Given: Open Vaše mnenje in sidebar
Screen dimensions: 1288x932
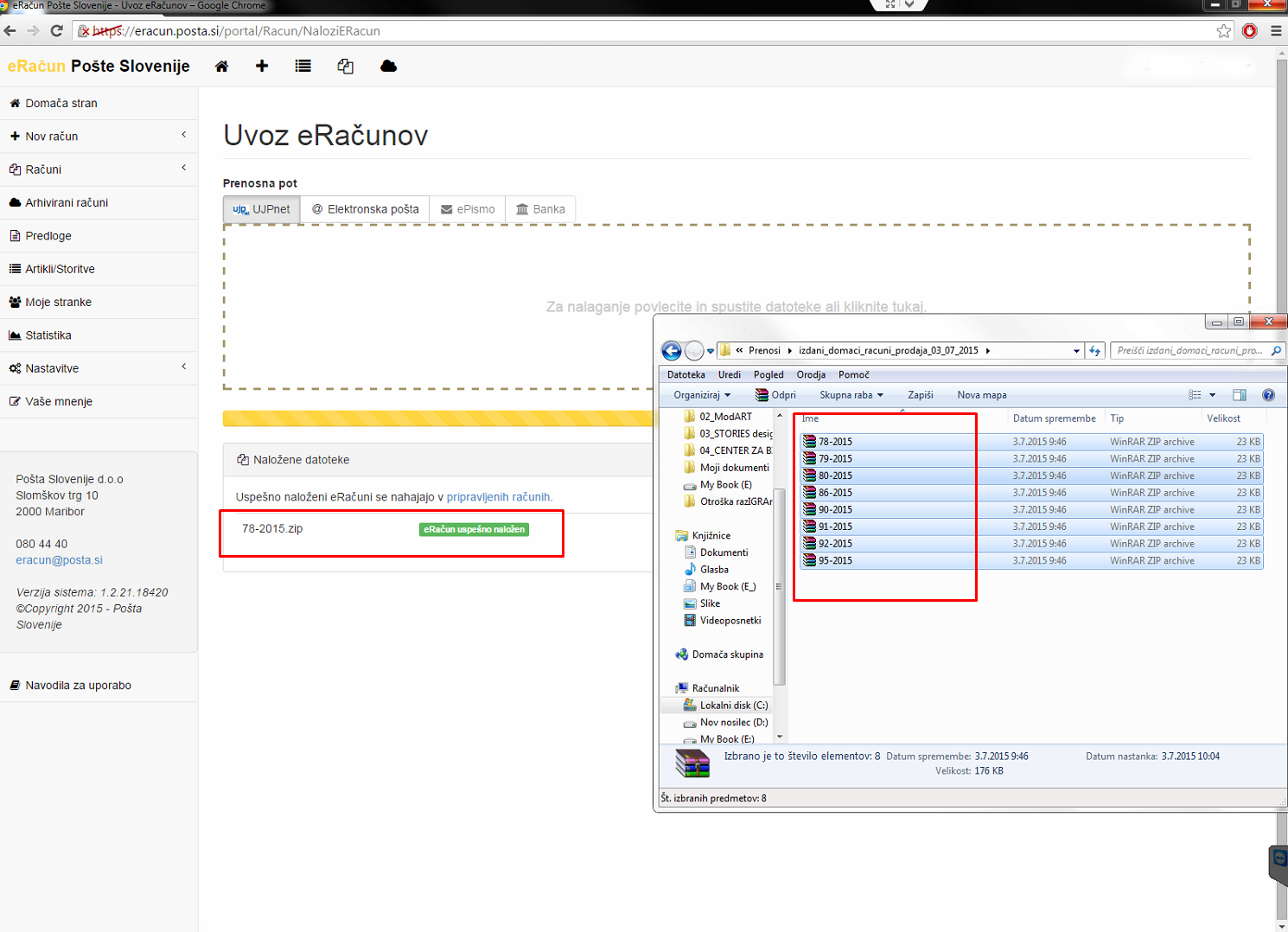Looking at the screenshot, I should pyautogui.click(x=99, y=401).
